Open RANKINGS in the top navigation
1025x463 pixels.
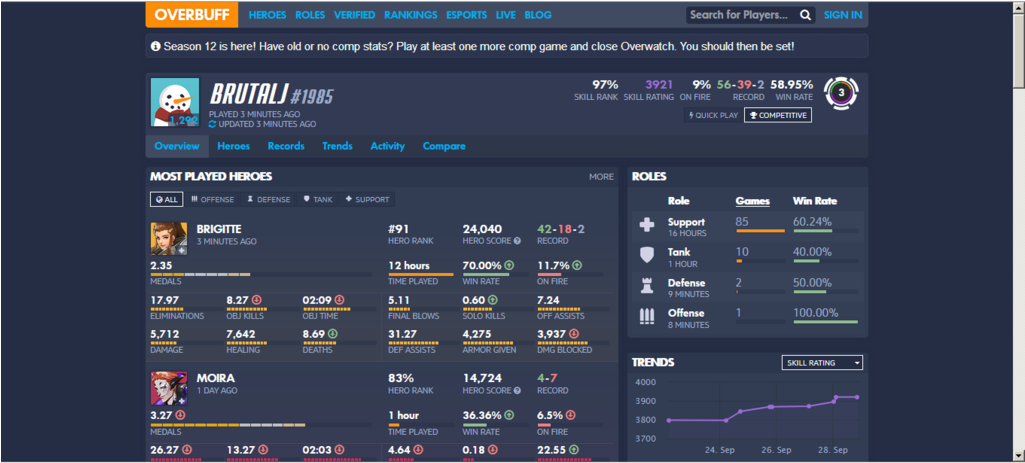point(411,15)
